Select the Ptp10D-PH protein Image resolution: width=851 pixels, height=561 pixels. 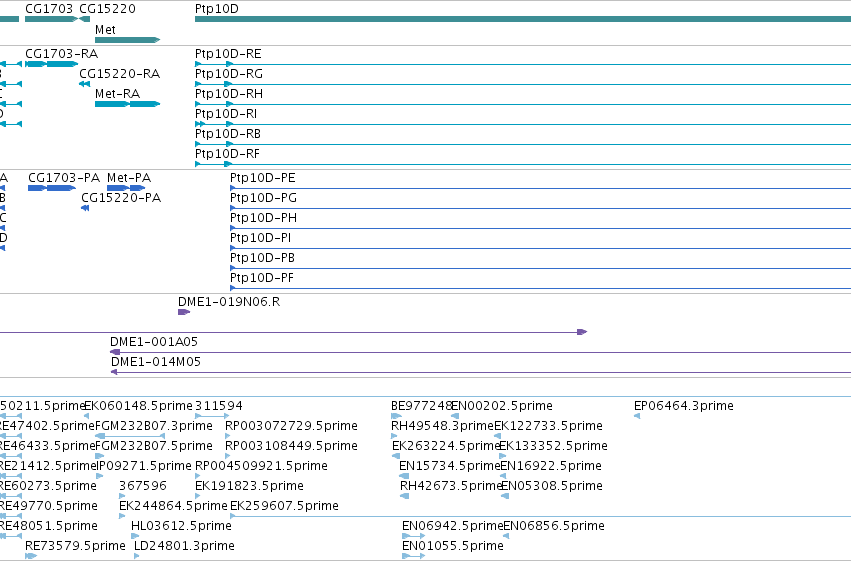click(541, 228)
